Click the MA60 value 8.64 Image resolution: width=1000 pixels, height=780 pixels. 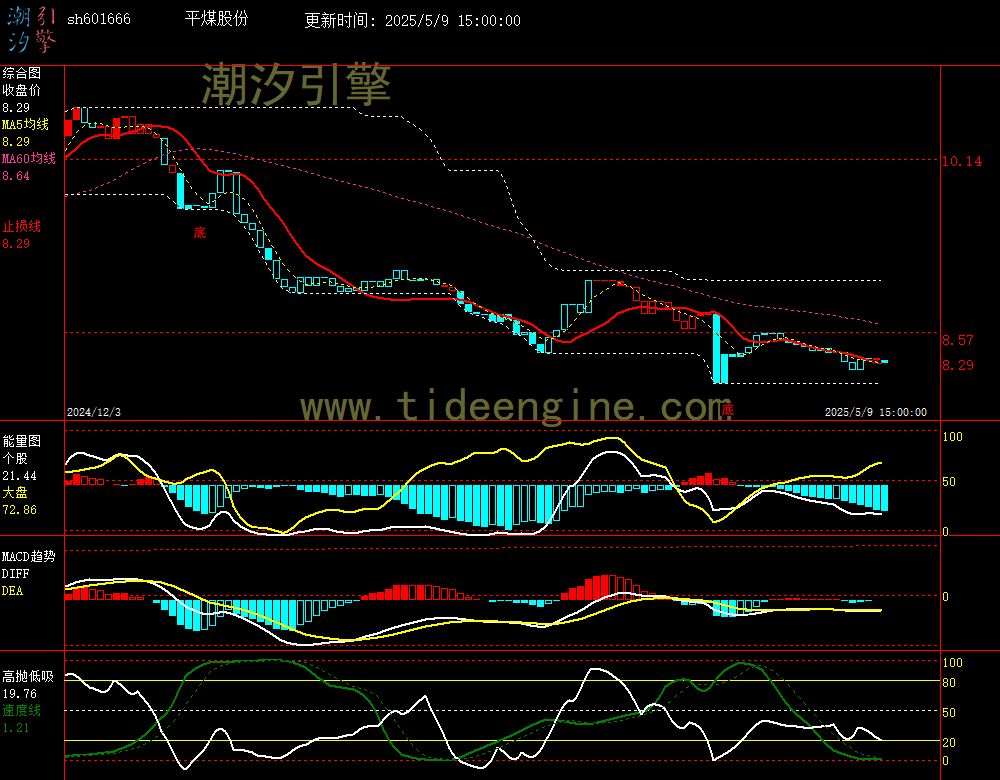[16, 175]
